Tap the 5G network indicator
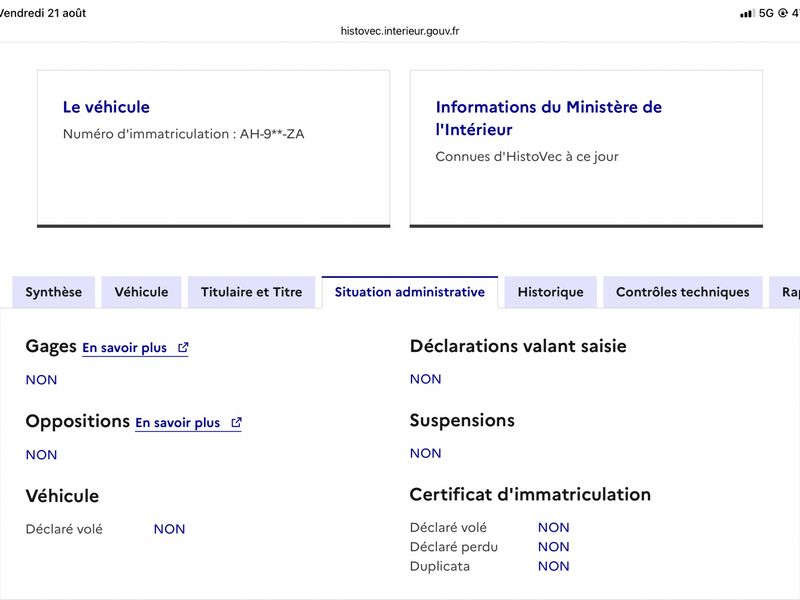Screen dimensions: 800x600 [x=766, y=13]
